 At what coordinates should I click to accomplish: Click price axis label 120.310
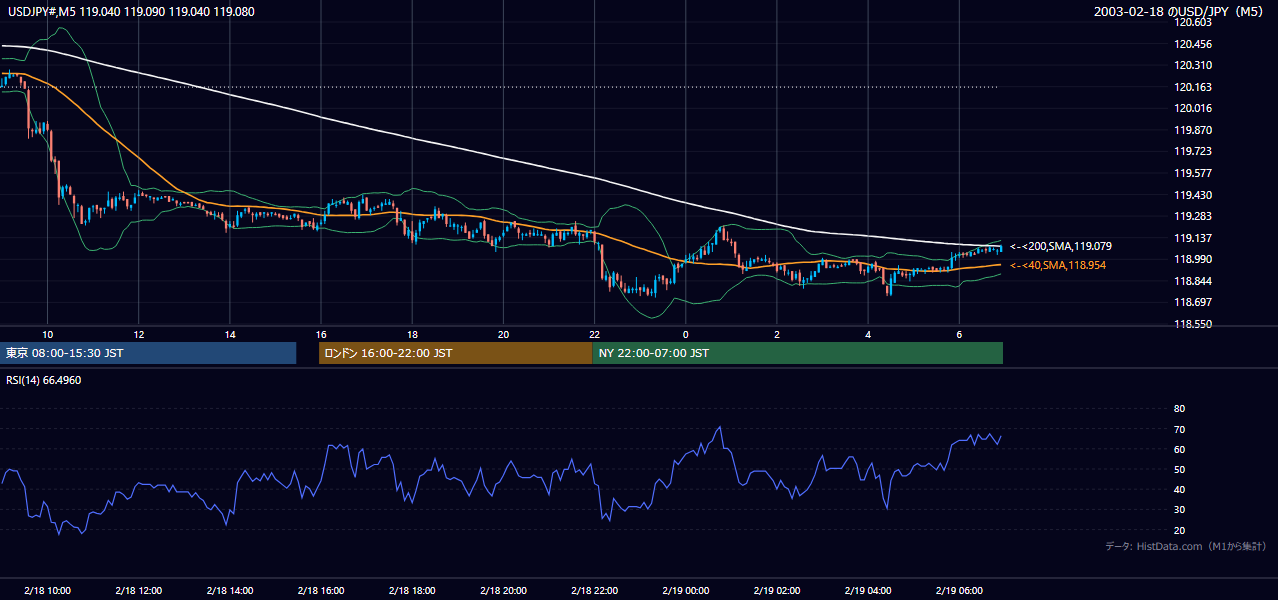[1194, 65]
